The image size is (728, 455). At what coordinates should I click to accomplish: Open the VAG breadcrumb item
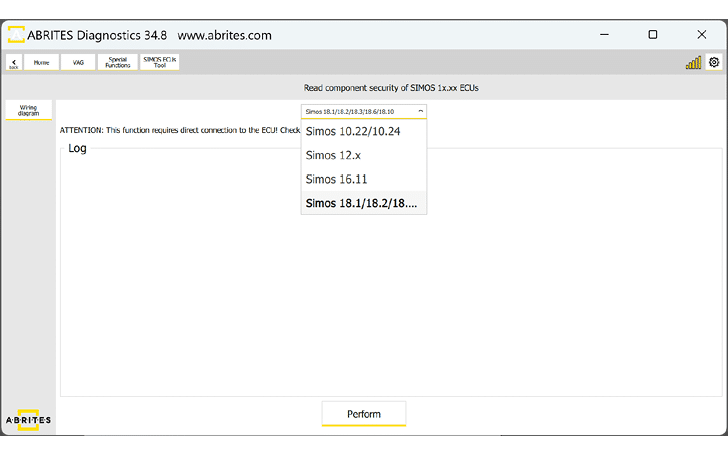78,62
